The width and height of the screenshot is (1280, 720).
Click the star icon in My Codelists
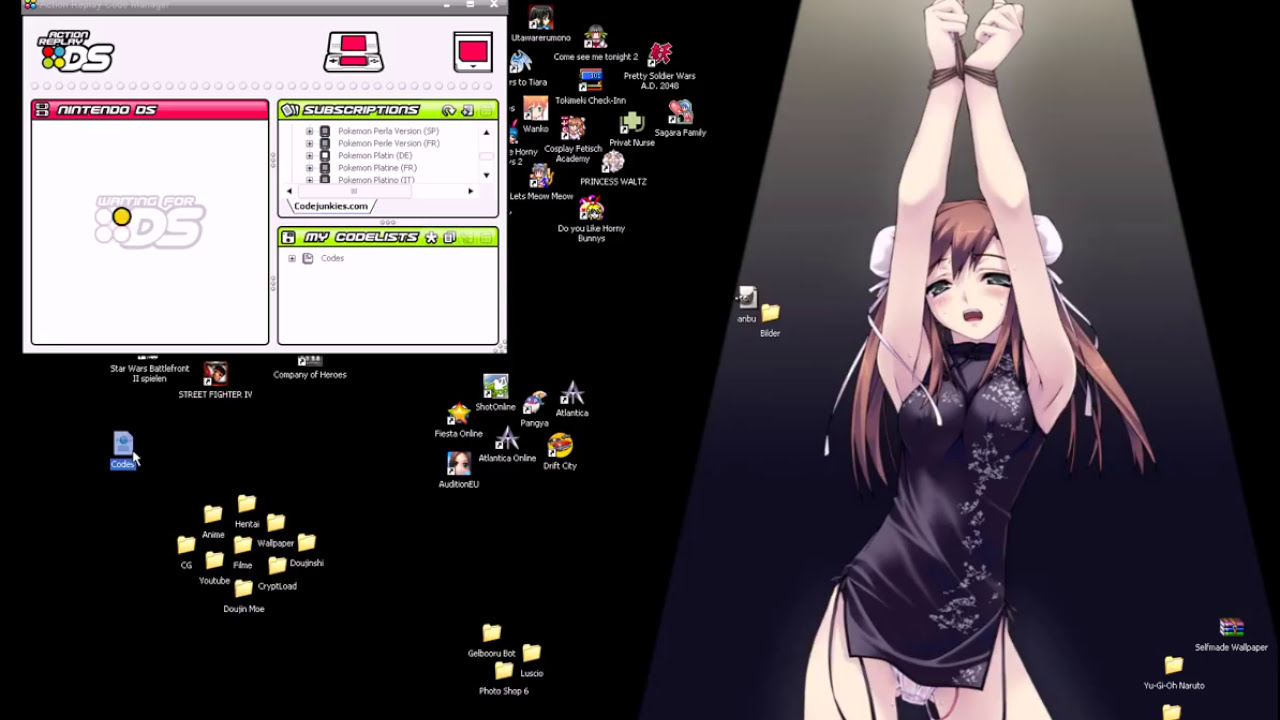(431, 238)
